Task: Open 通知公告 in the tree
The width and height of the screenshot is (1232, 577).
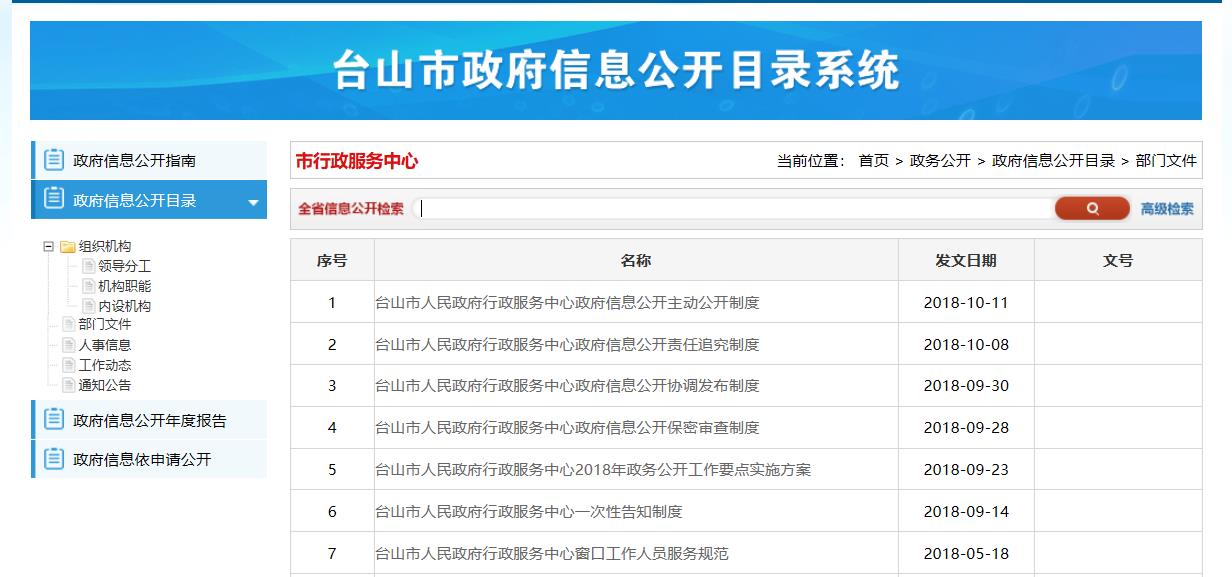Action: tap(105, 385)
